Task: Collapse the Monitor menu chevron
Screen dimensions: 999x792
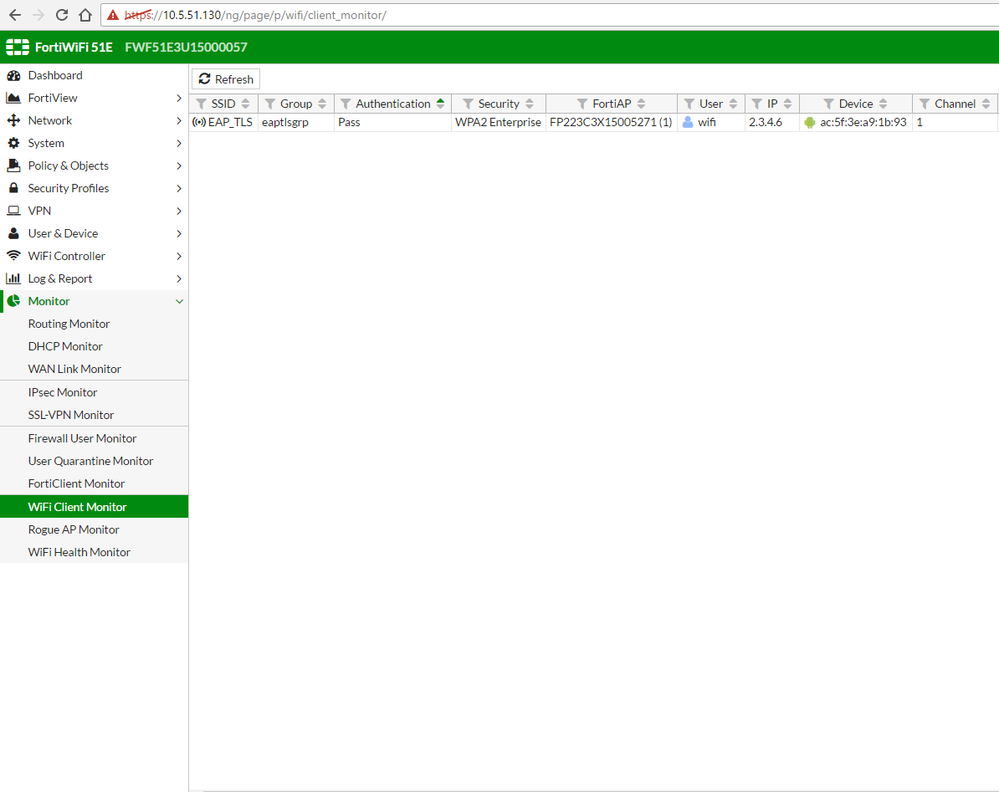Action: coord(179,301)
